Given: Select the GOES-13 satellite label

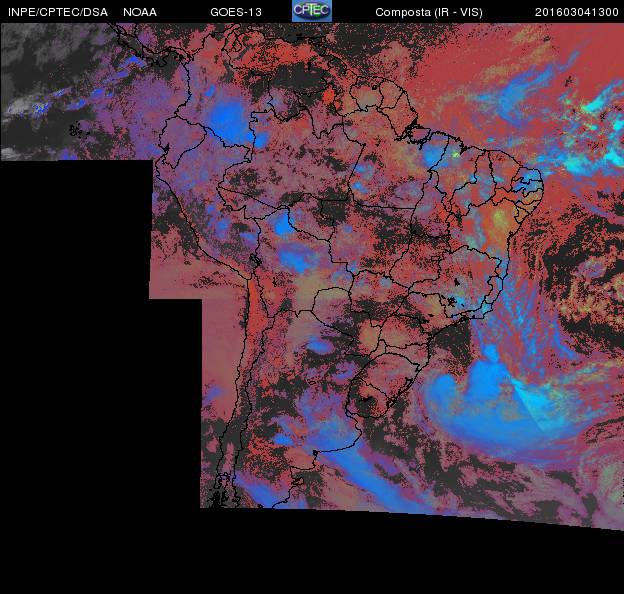Looking at the screenshot, I should pyautogui.click(x=236, y=12).
